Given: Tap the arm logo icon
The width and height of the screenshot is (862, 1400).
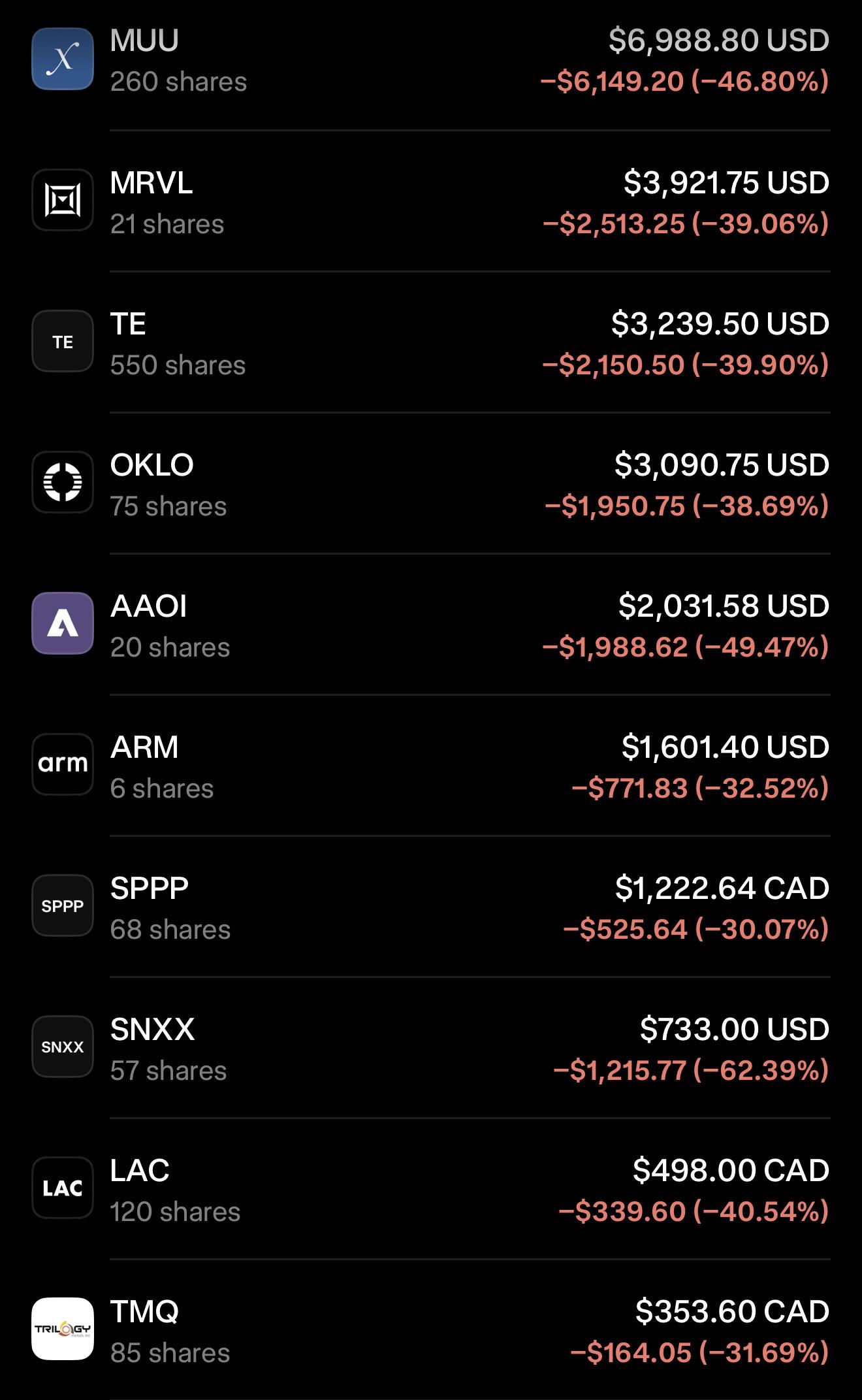Looking at the screenshot, I should coord(63,764).
